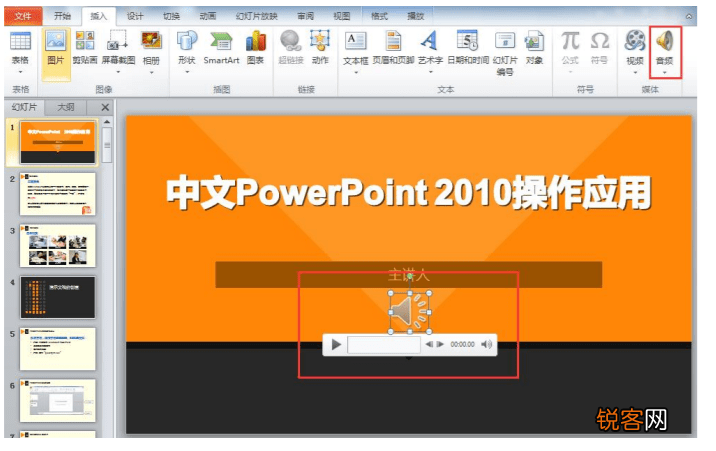Expand the 艺术字 dropdown arrow
The height and width of the screenshot is (451, 716).
pos(430,72)
